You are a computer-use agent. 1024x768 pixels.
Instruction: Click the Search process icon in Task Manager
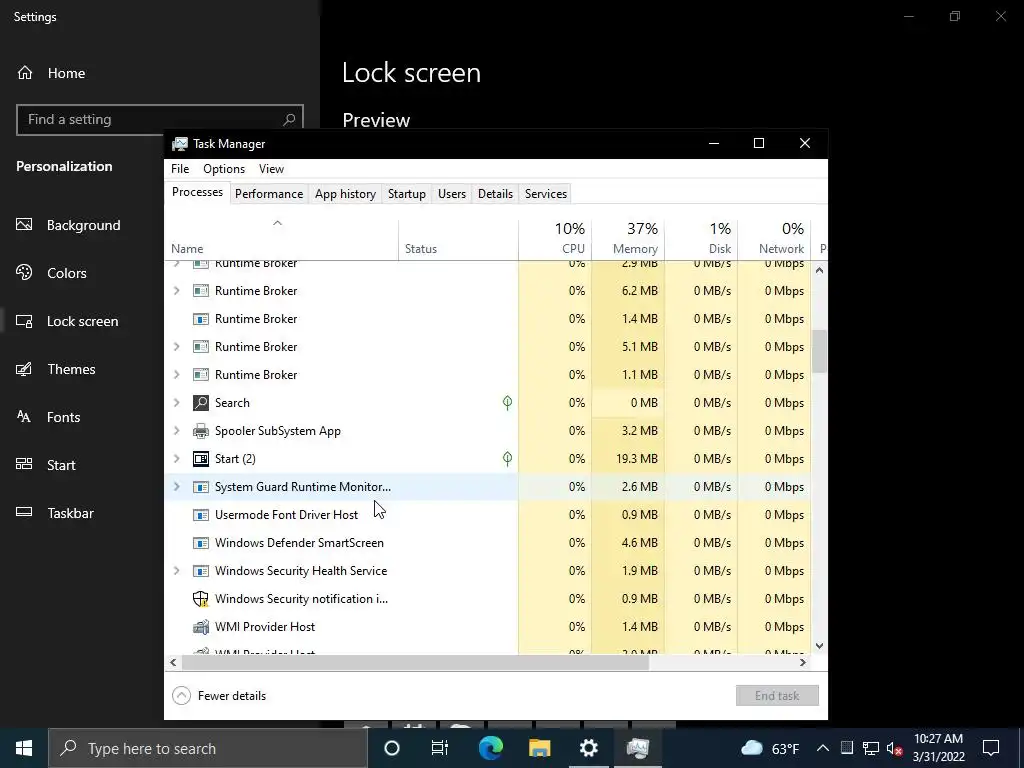200,403
